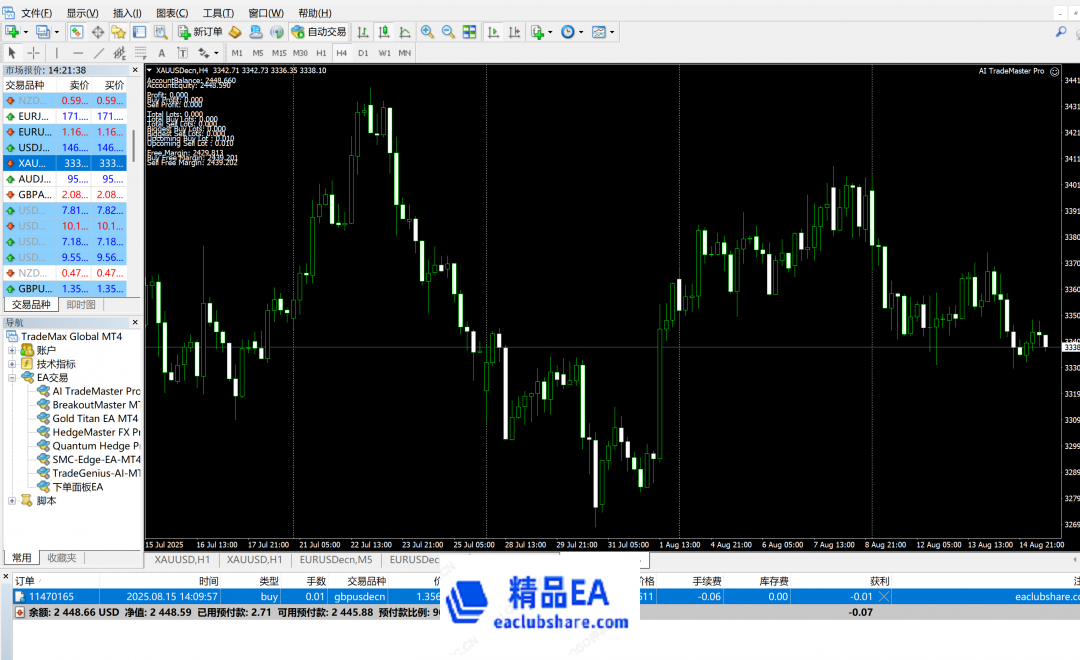1080x660 pixels.
Task: Switch the chart to the D1 timeframe
Action: coord(363,53)
